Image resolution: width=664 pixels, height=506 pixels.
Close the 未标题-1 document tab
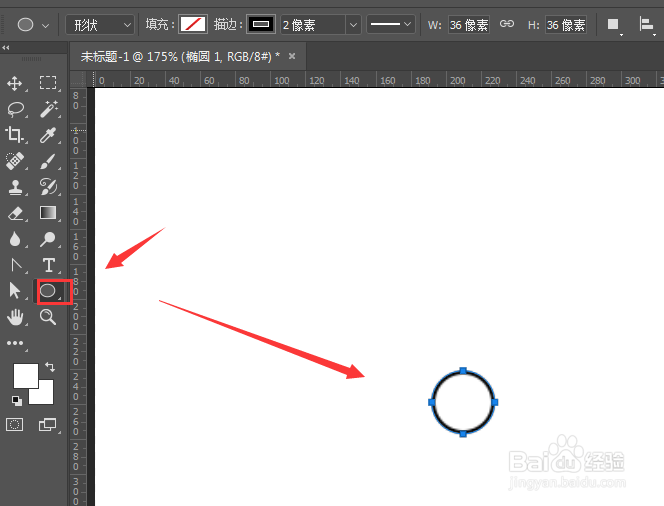292,56
